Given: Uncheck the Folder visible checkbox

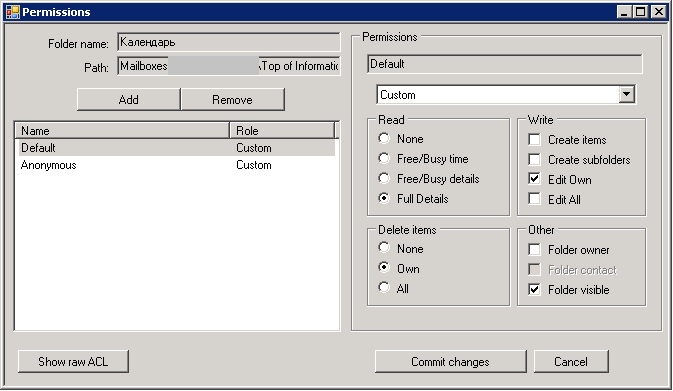Looking at the screenshot, I should (x=534, y=289).
